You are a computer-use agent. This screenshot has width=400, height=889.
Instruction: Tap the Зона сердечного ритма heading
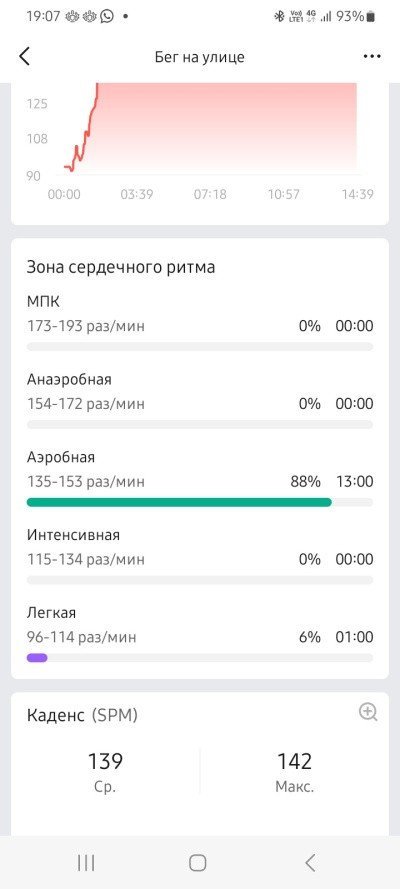[x=121, y=268]
